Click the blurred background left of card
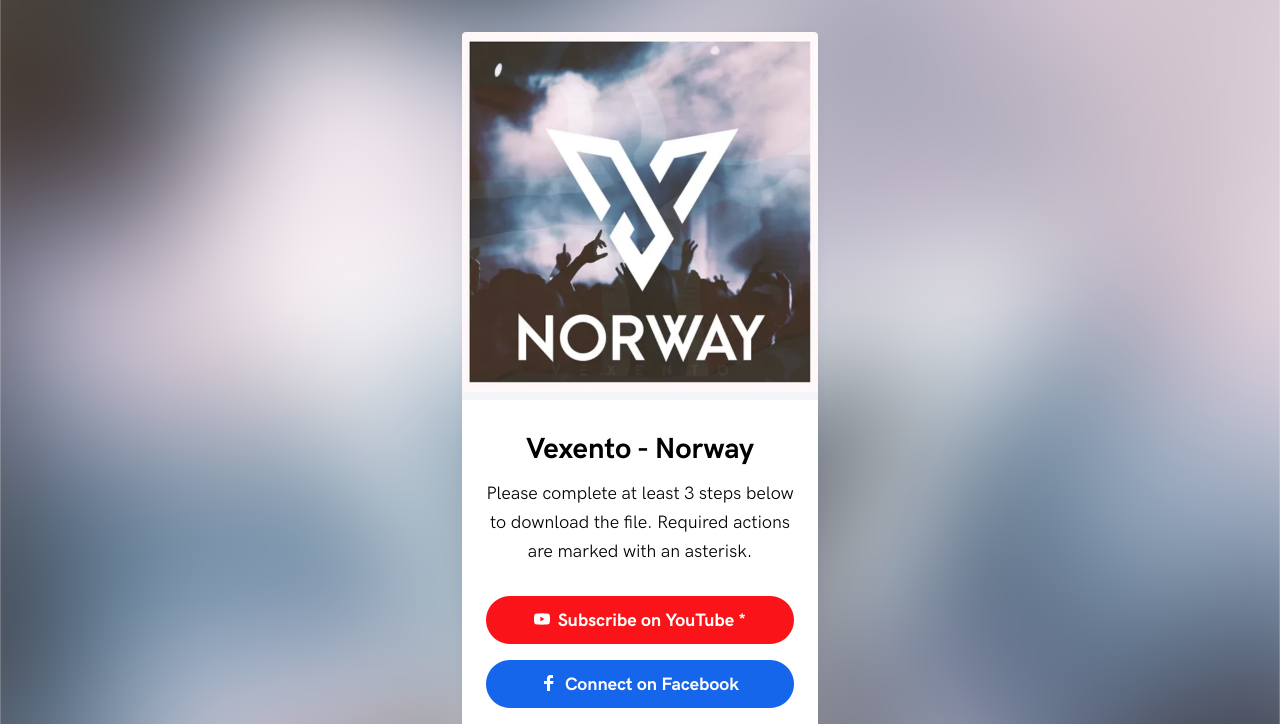 click(230, 362)
